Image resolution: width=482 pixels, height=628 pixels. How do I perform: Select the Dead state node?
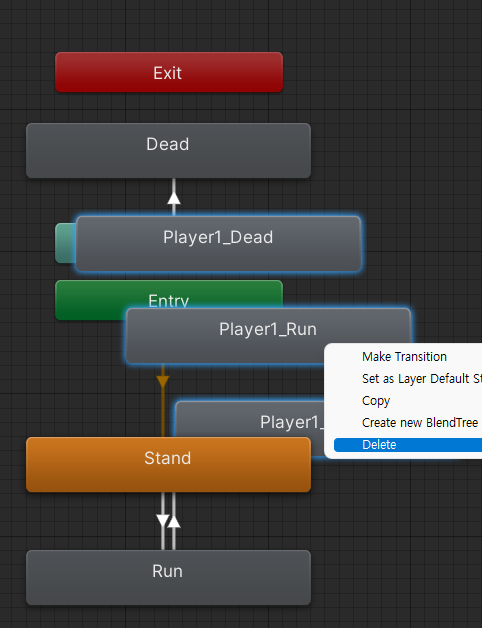[x=168, y=151]
